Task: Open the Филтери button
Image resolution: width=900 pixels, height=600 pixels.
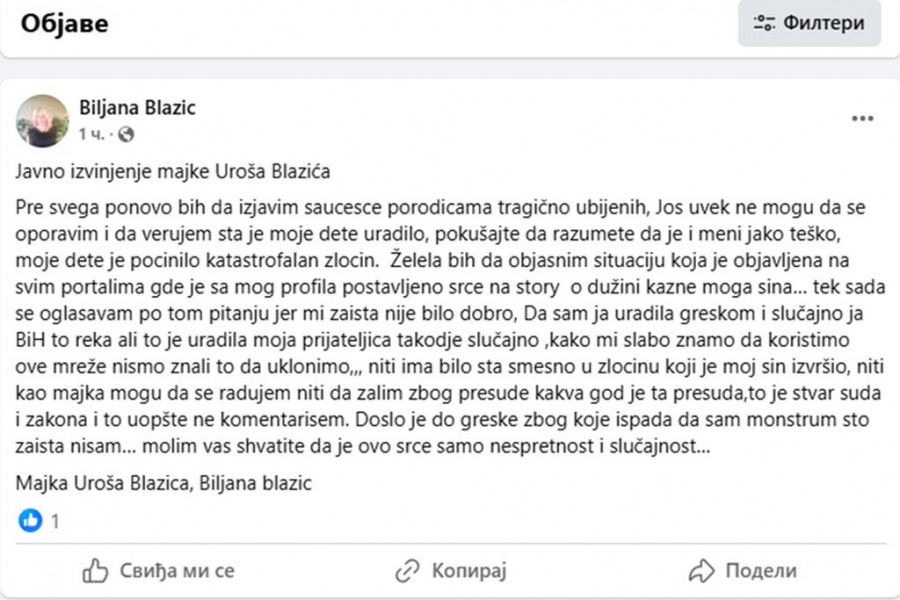Action: [809, 23]
